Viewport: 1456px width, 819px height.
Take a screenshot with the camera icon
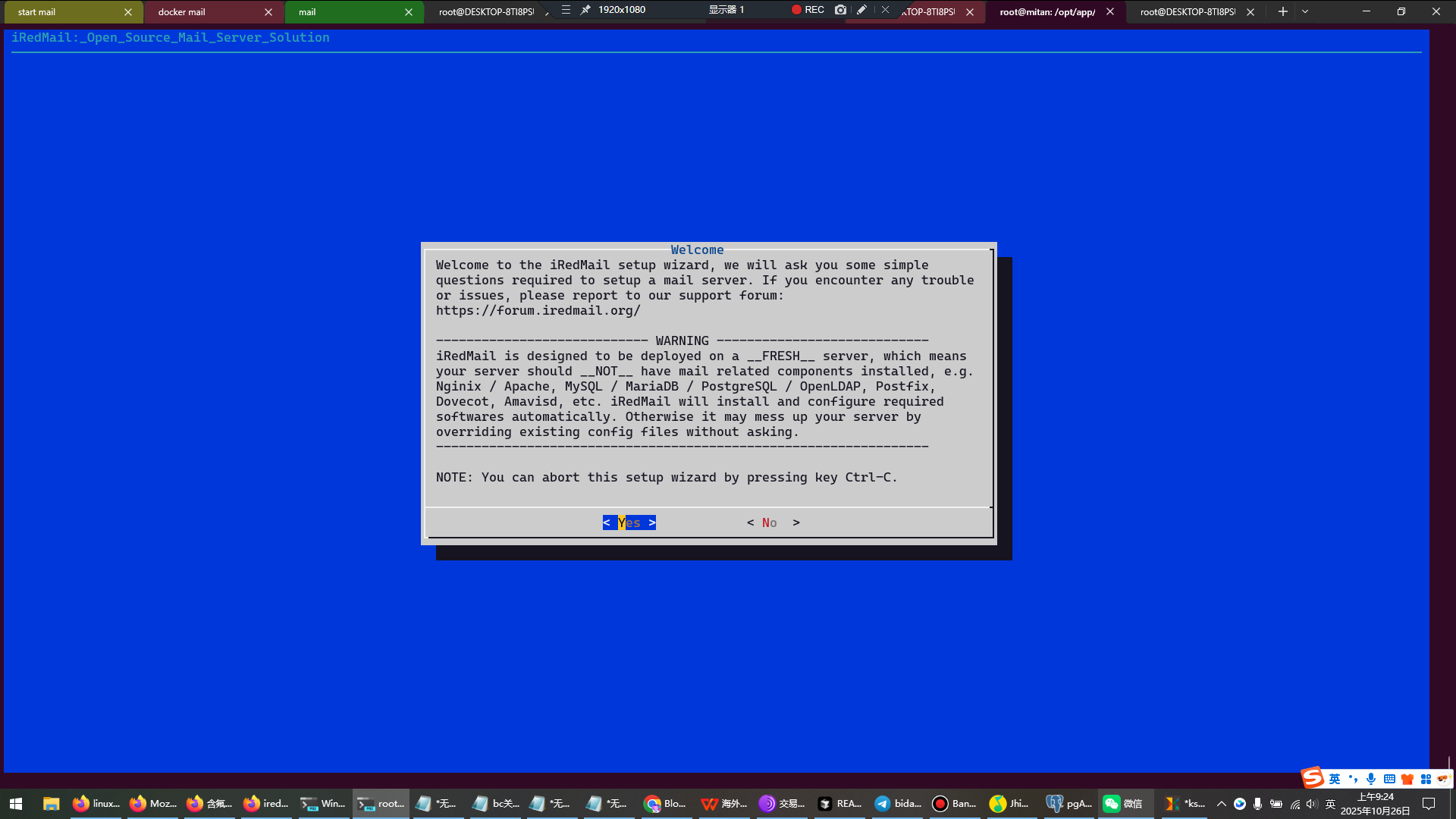tap(840, 10)
